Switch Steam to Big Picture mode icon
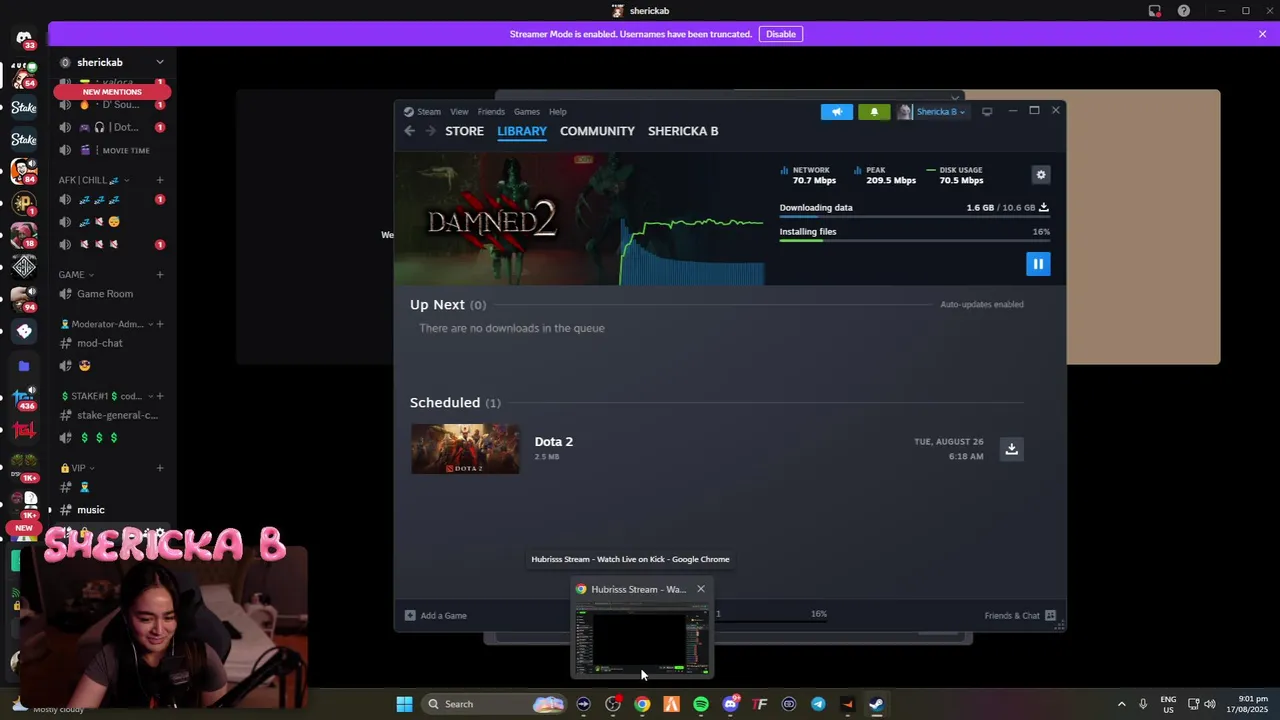 (x=987, y=111)
